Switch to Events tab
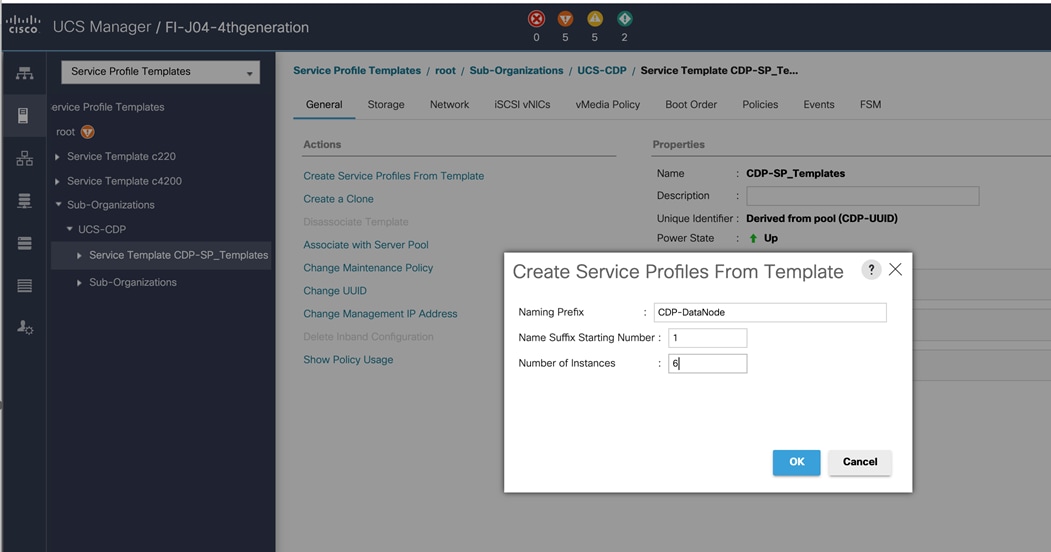The image size is (1051, 552). 818,105
